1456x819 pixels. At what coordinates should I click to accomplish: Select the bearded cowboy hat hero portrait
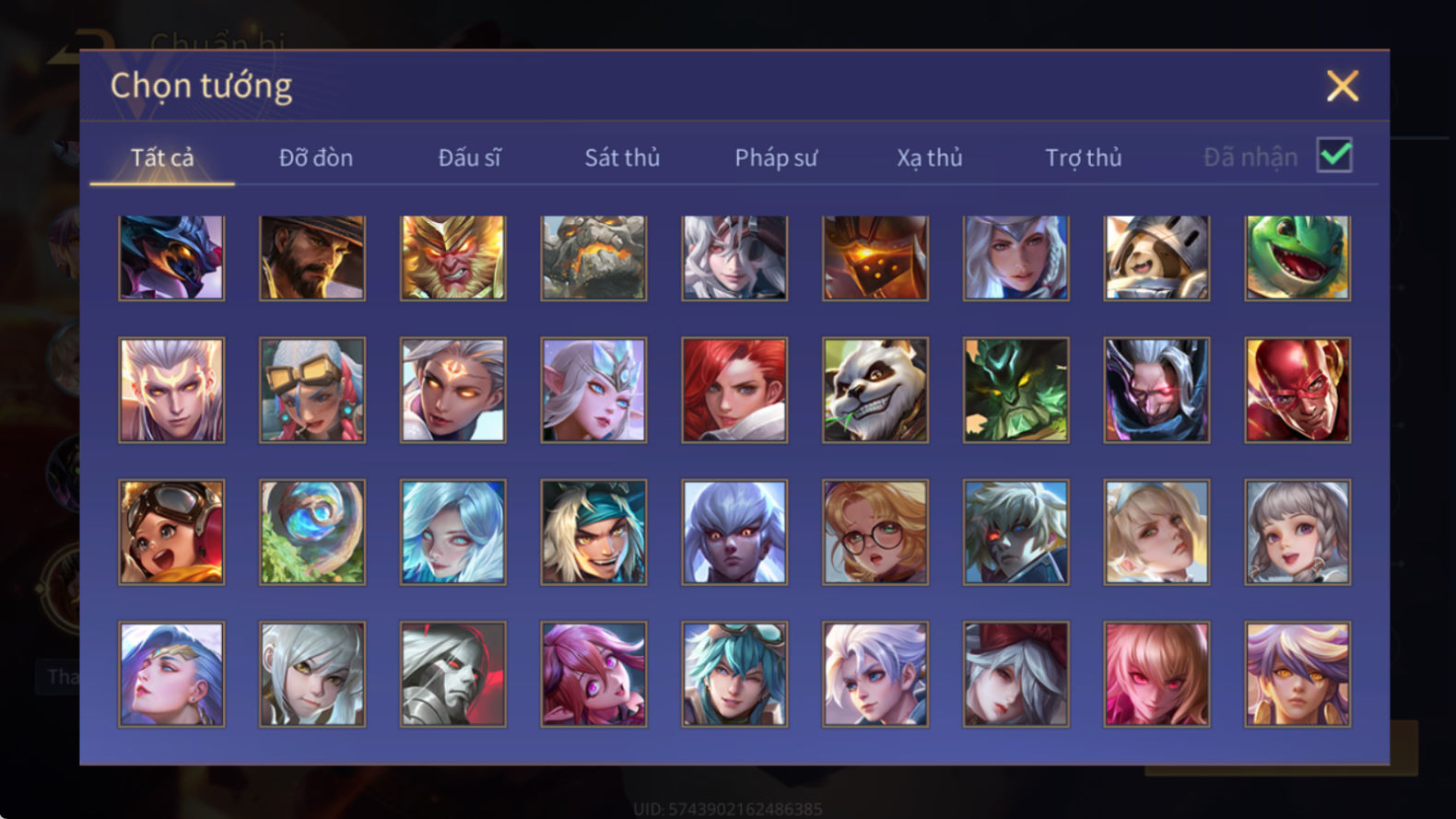312,258
